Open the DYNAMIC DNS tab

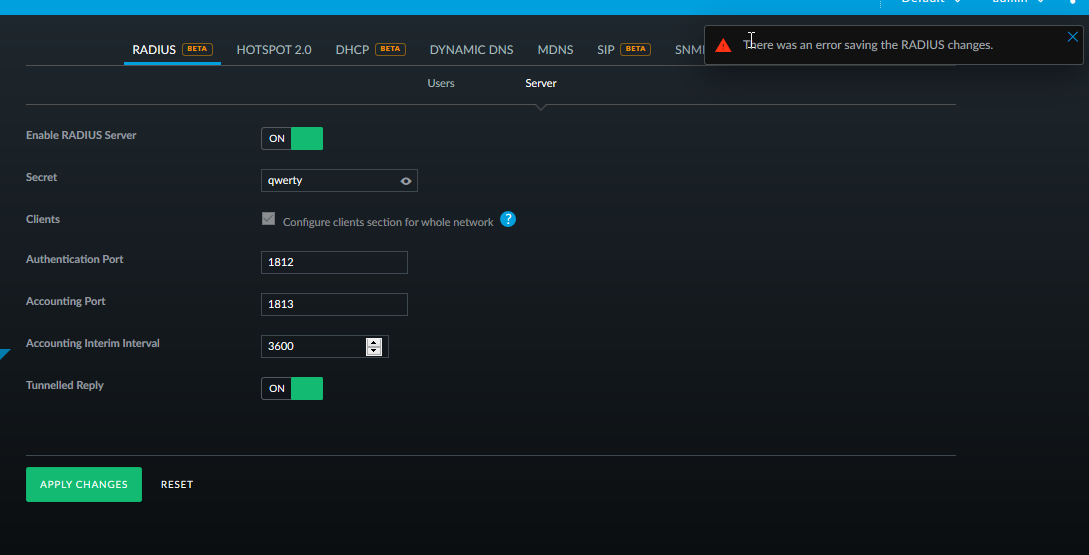[471, 49]
